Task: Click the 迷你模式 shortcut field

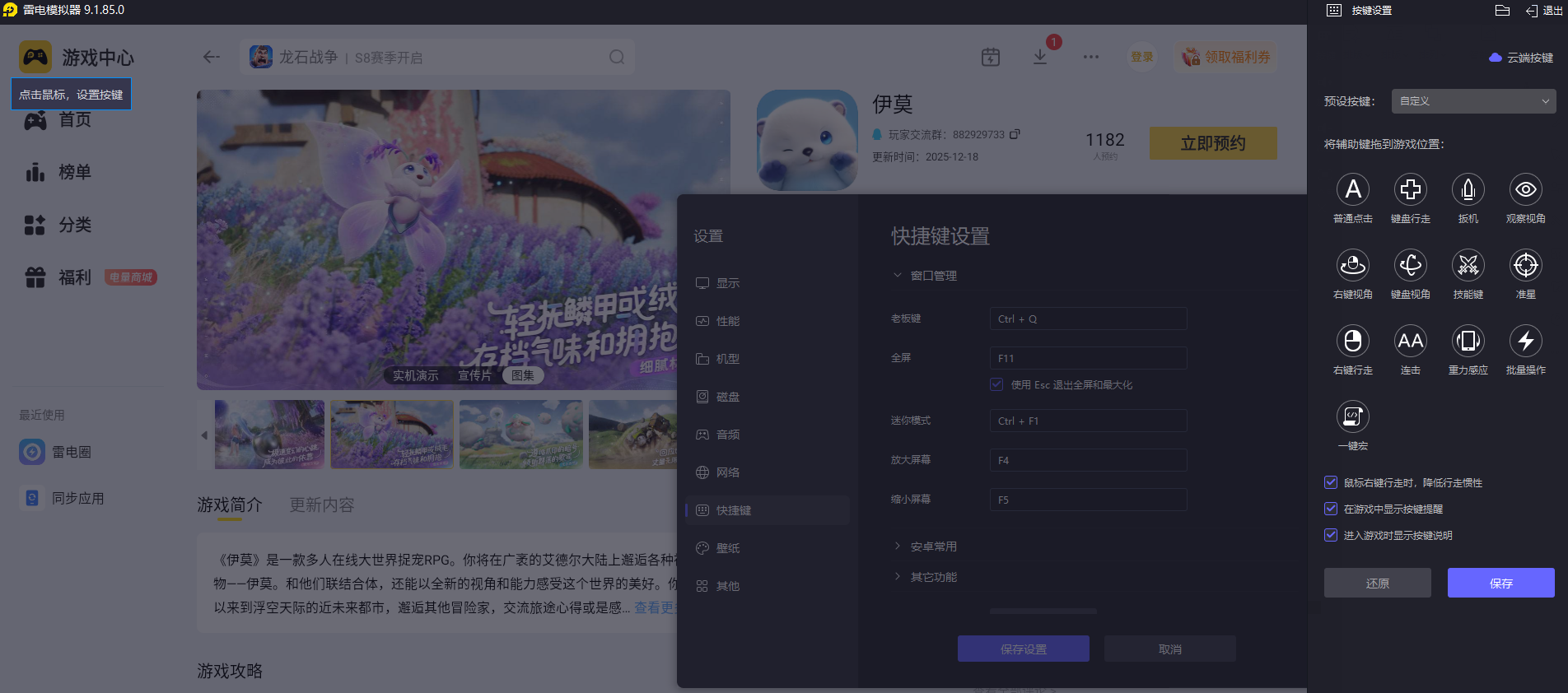Action: point(1088,421)
